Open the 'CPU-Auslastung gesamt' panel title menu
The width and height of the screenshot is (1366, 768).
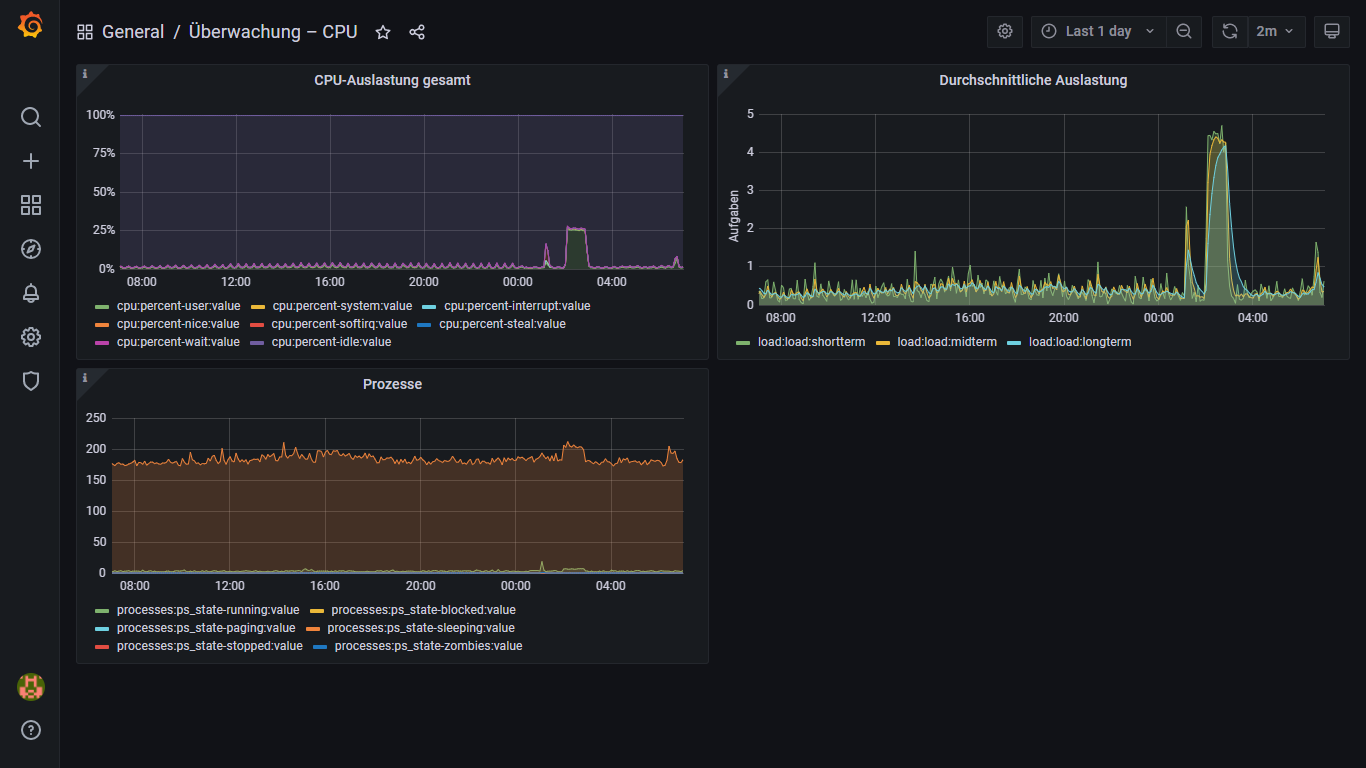[392, 80]
